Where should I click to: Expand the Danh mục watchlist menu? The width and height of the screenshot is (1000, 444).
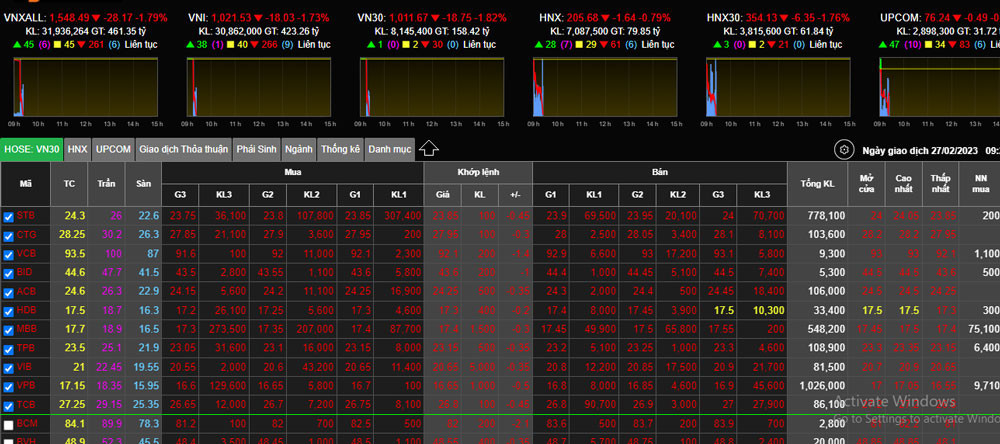click(x=389, y=149)
